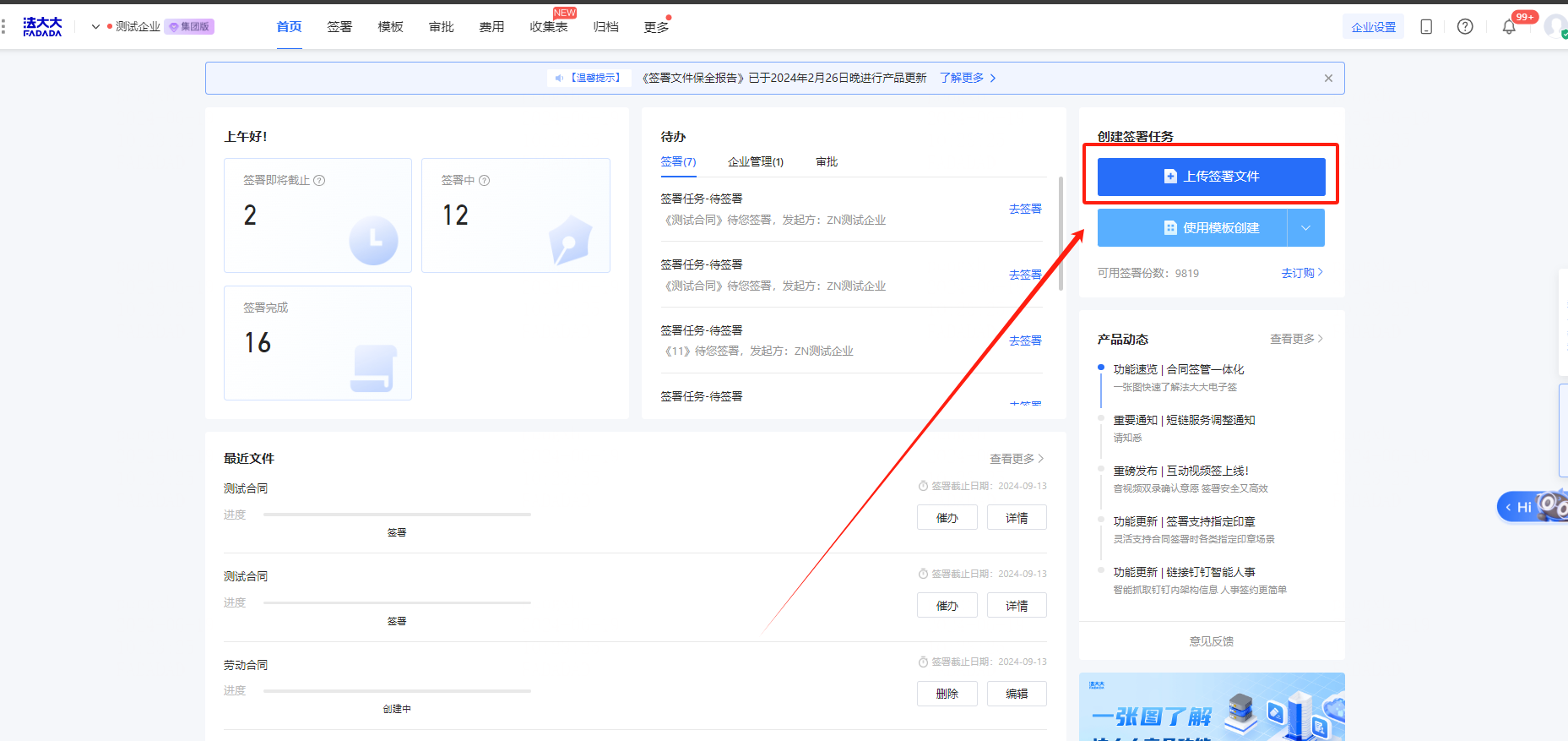Click 催办 for the first 测试合同
Screen dimensions: 1568x741
click(x=947, y=517)
